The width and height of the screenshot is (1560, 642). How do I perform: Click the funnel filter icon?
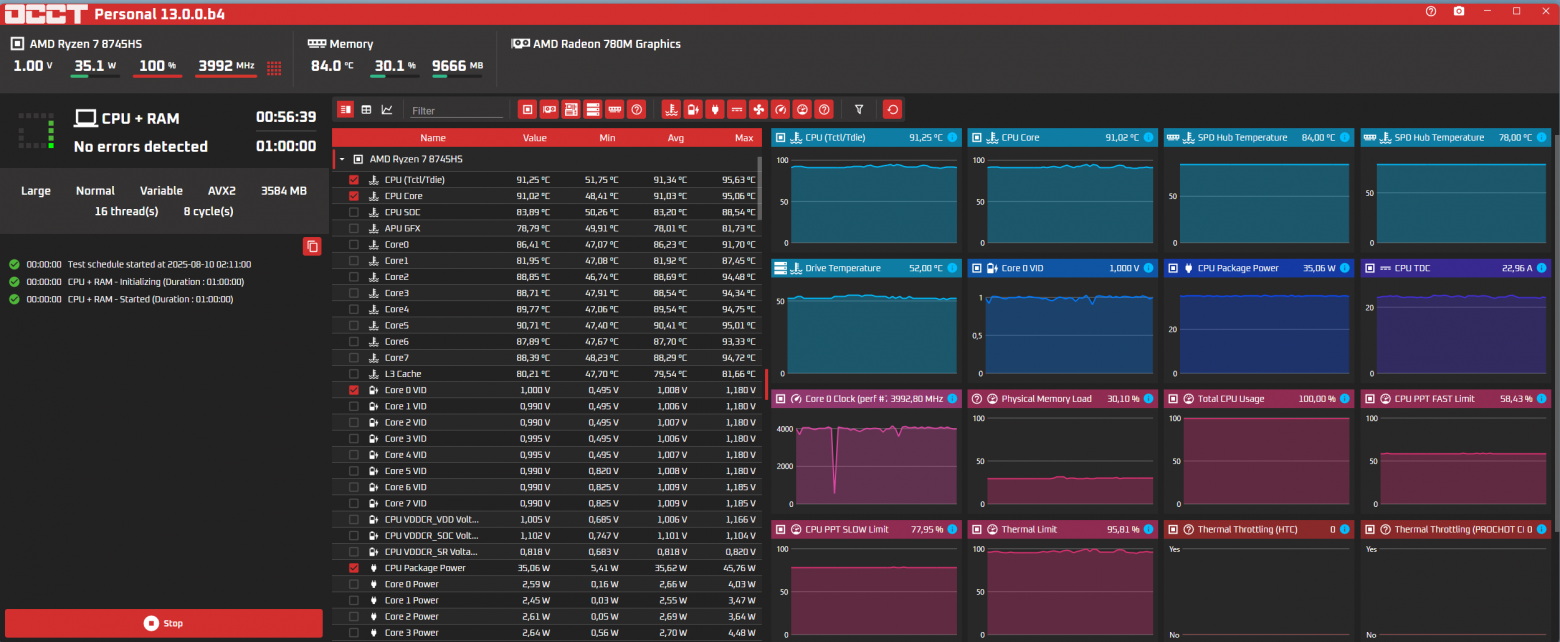tap(858, 110)
